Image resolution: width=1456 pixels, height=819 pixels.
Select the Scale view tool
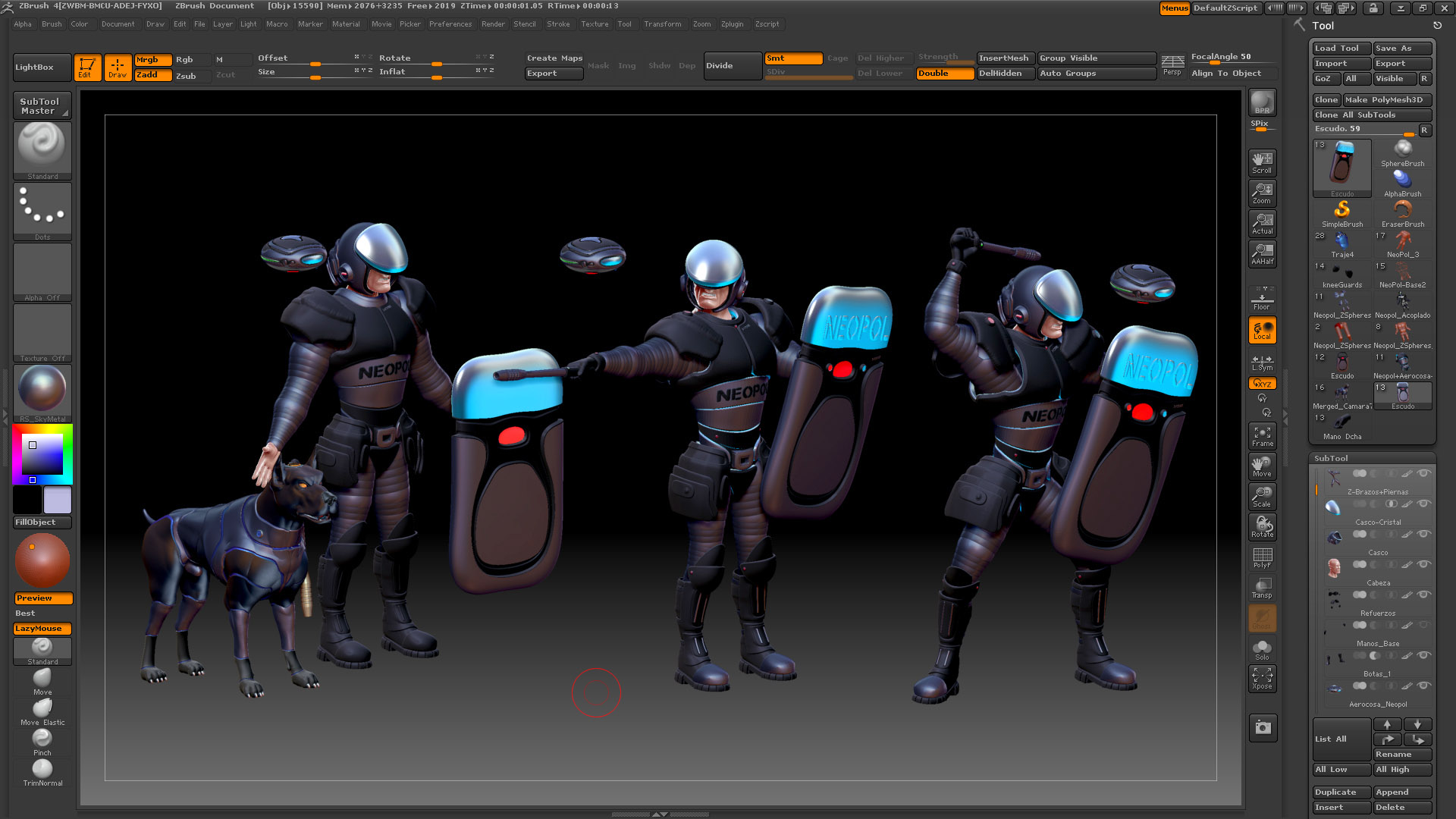click(x=1262, y=496)
